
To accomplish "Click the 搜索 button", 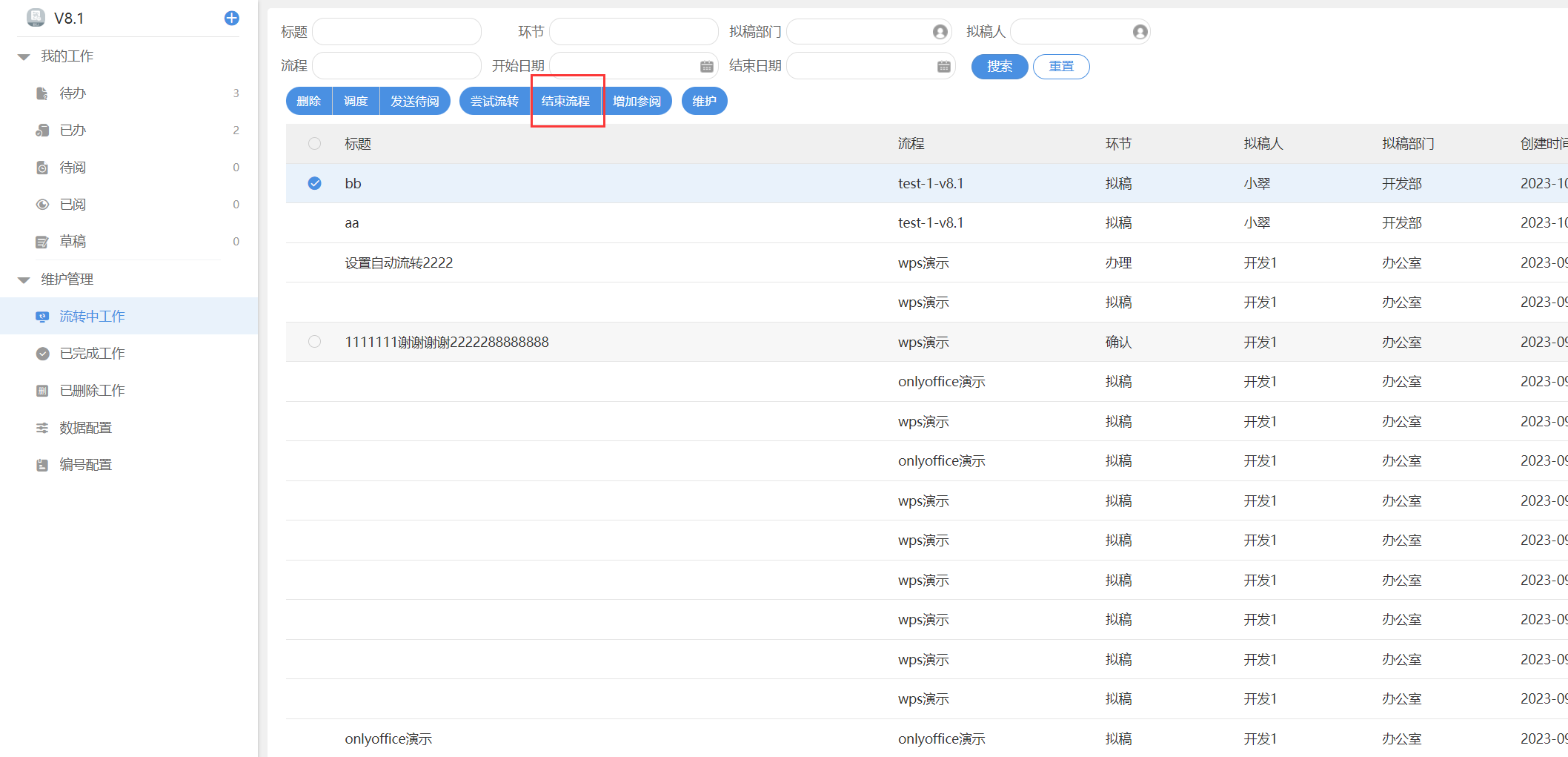I will point(1000,67).
